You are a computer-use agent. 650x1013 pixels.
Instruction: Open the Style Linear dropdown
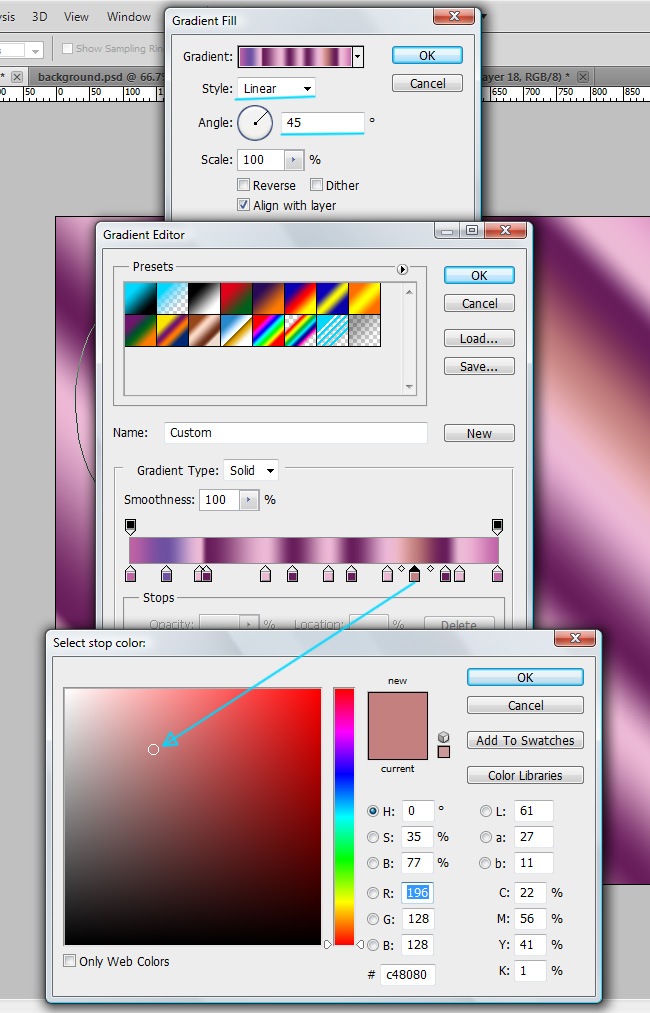click(277, 89)
